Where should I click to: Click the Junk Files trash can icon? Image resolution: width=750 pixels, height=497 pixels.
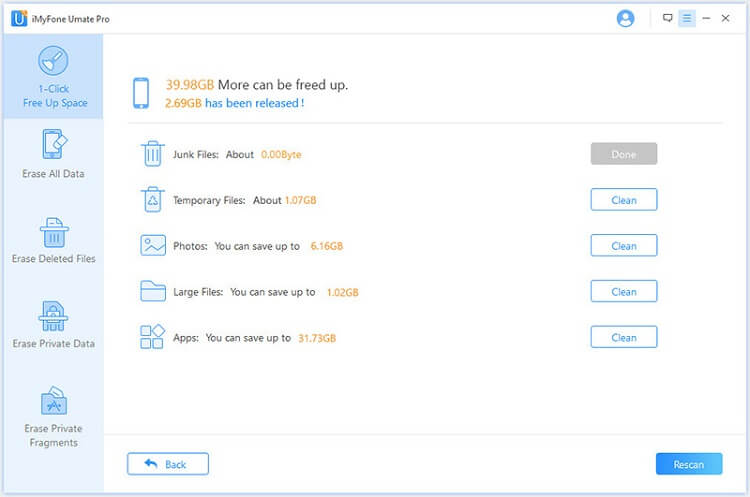tap(153, 154)
